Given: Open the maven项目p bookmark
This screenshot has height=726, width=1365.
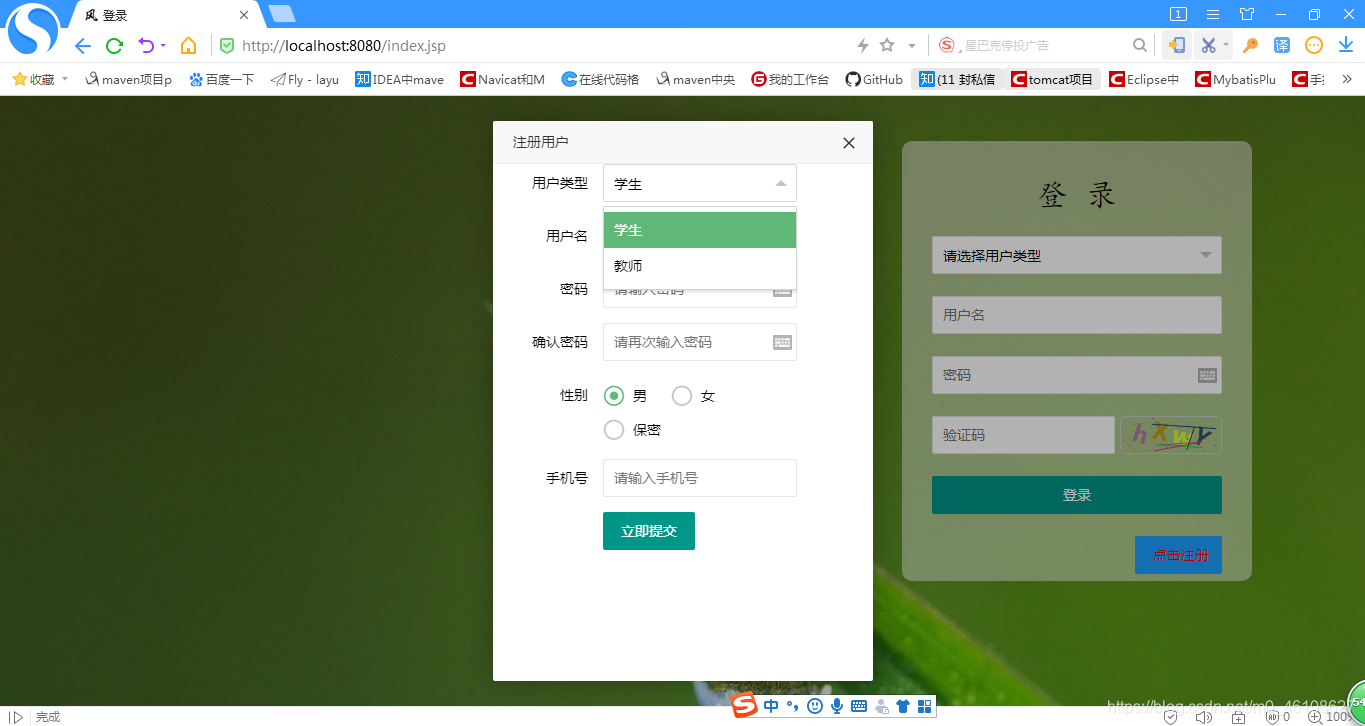Looking at the screenshot, I should [x=129, y=80].
